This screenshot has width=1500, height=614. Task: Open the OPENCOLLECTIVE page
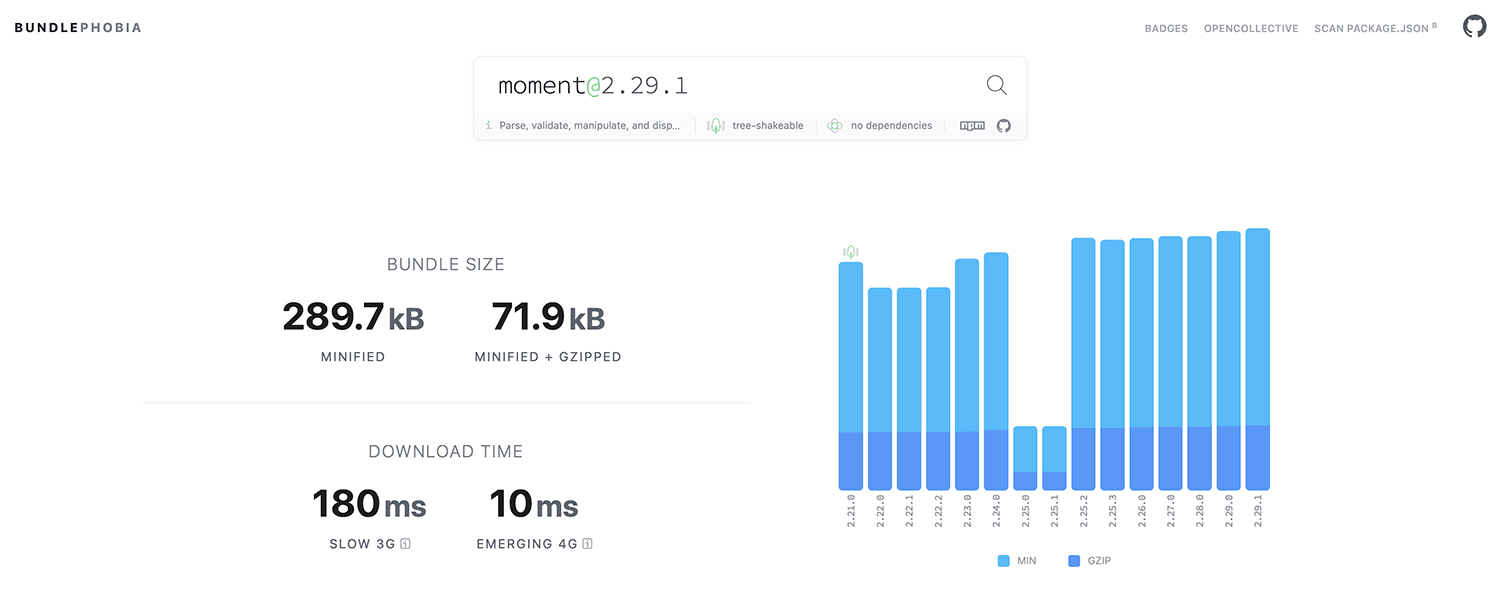click(1250, 28)
